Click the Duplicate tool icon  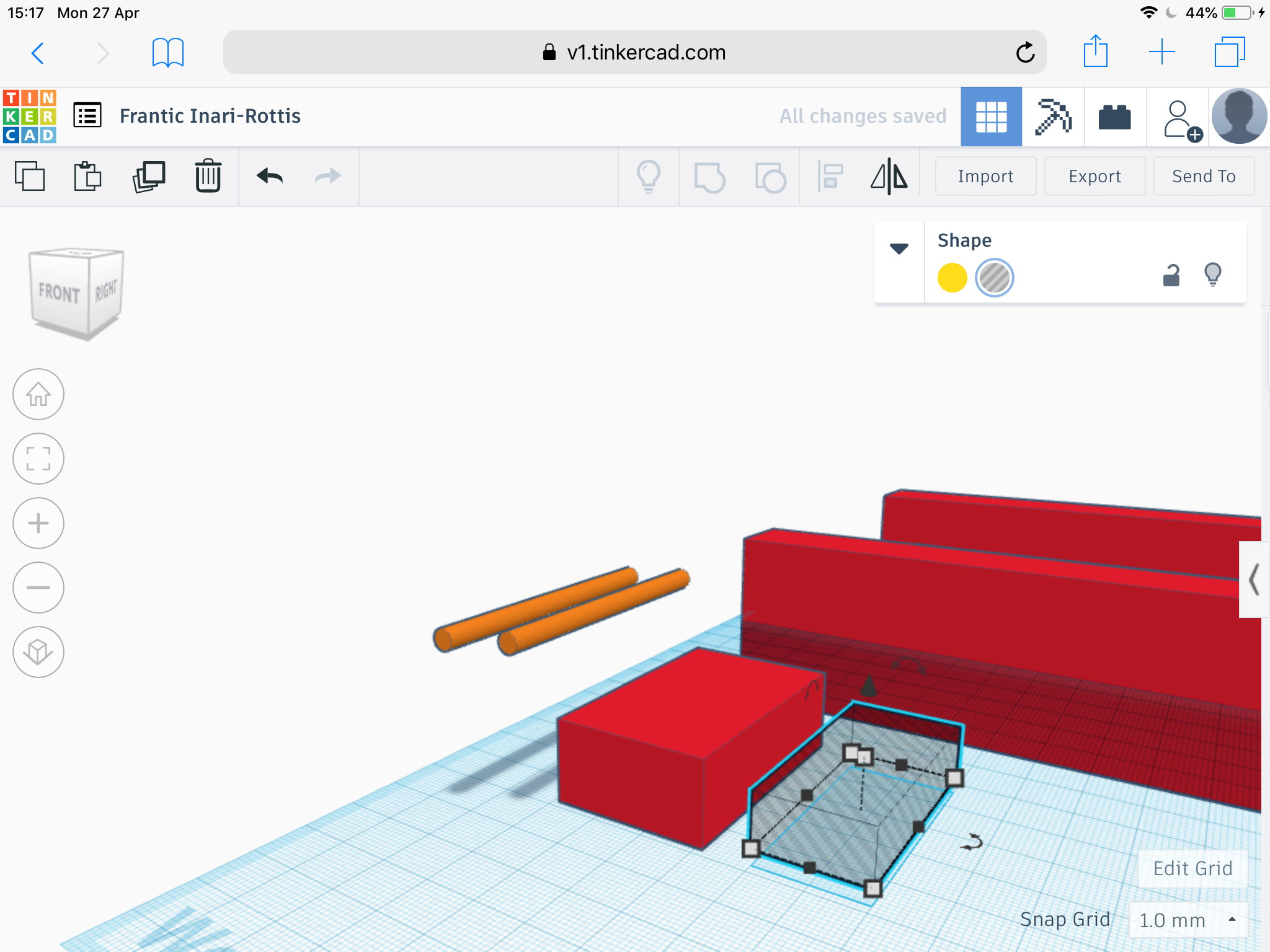point(149,176)
